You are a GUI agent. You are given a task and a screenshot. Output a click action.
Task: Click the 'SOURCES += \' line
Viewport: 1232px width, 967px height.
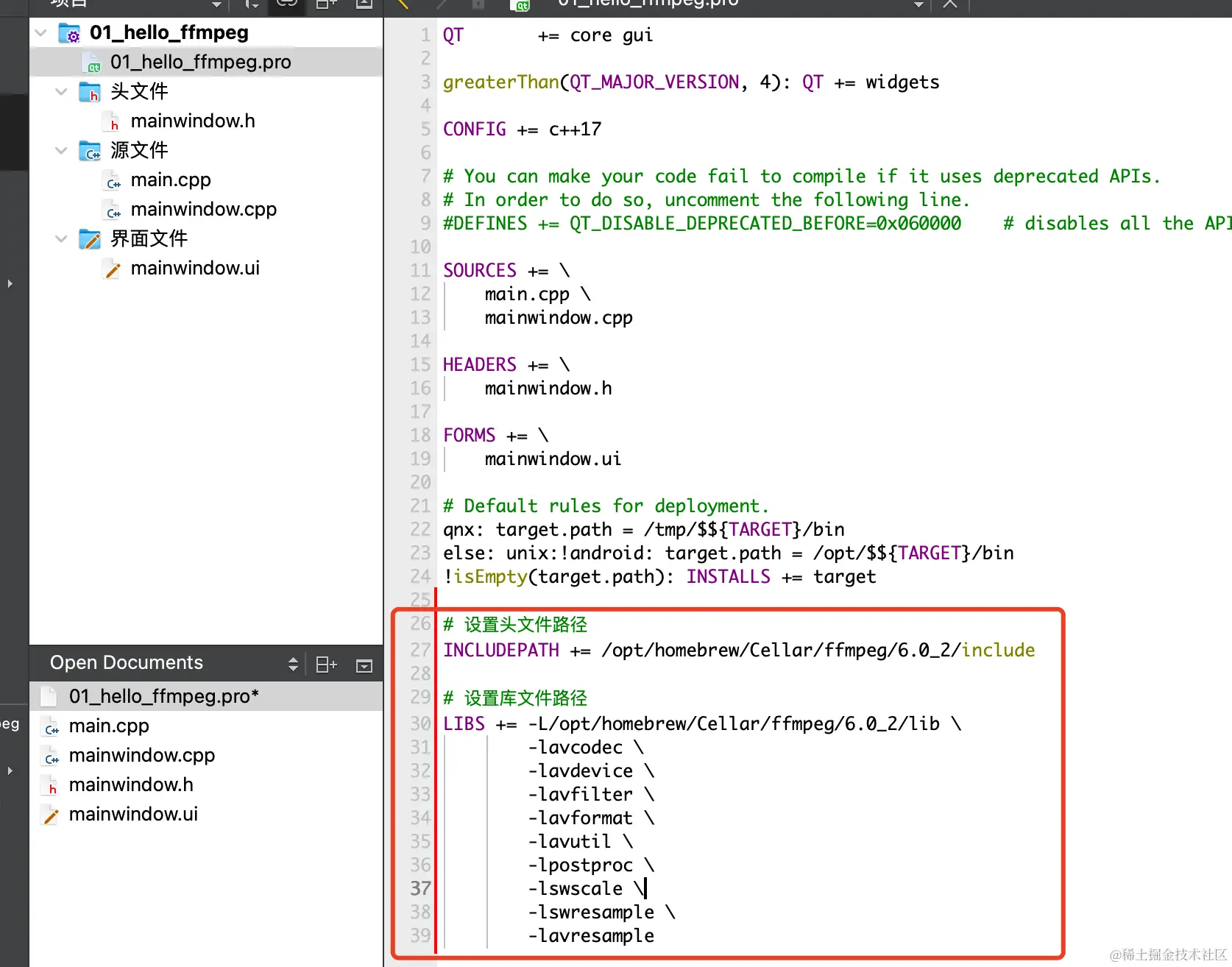[506, 271]
